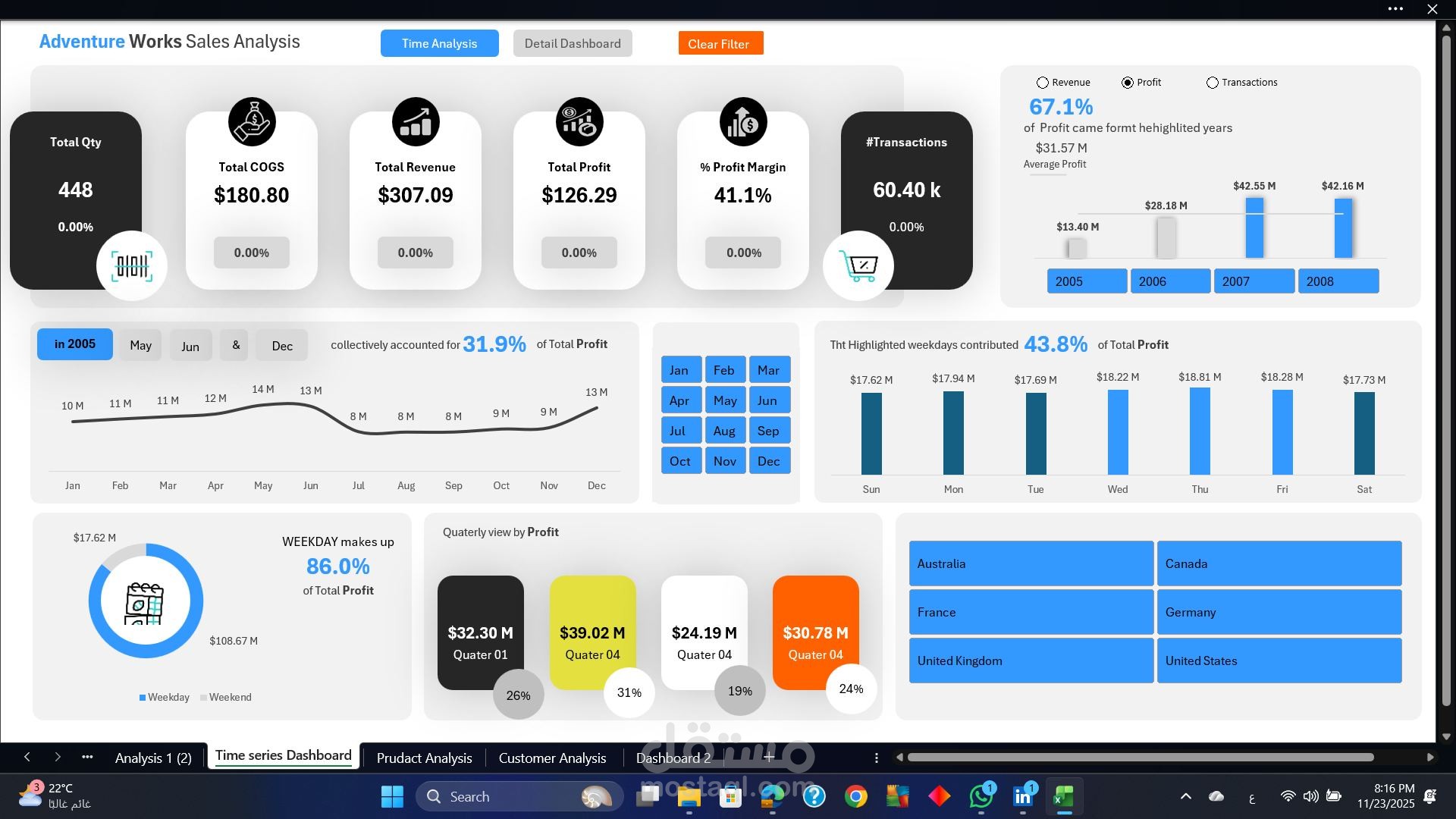
Task: Click the 2007 profit bar in year chart
Action: click(x=1254, y=227)
